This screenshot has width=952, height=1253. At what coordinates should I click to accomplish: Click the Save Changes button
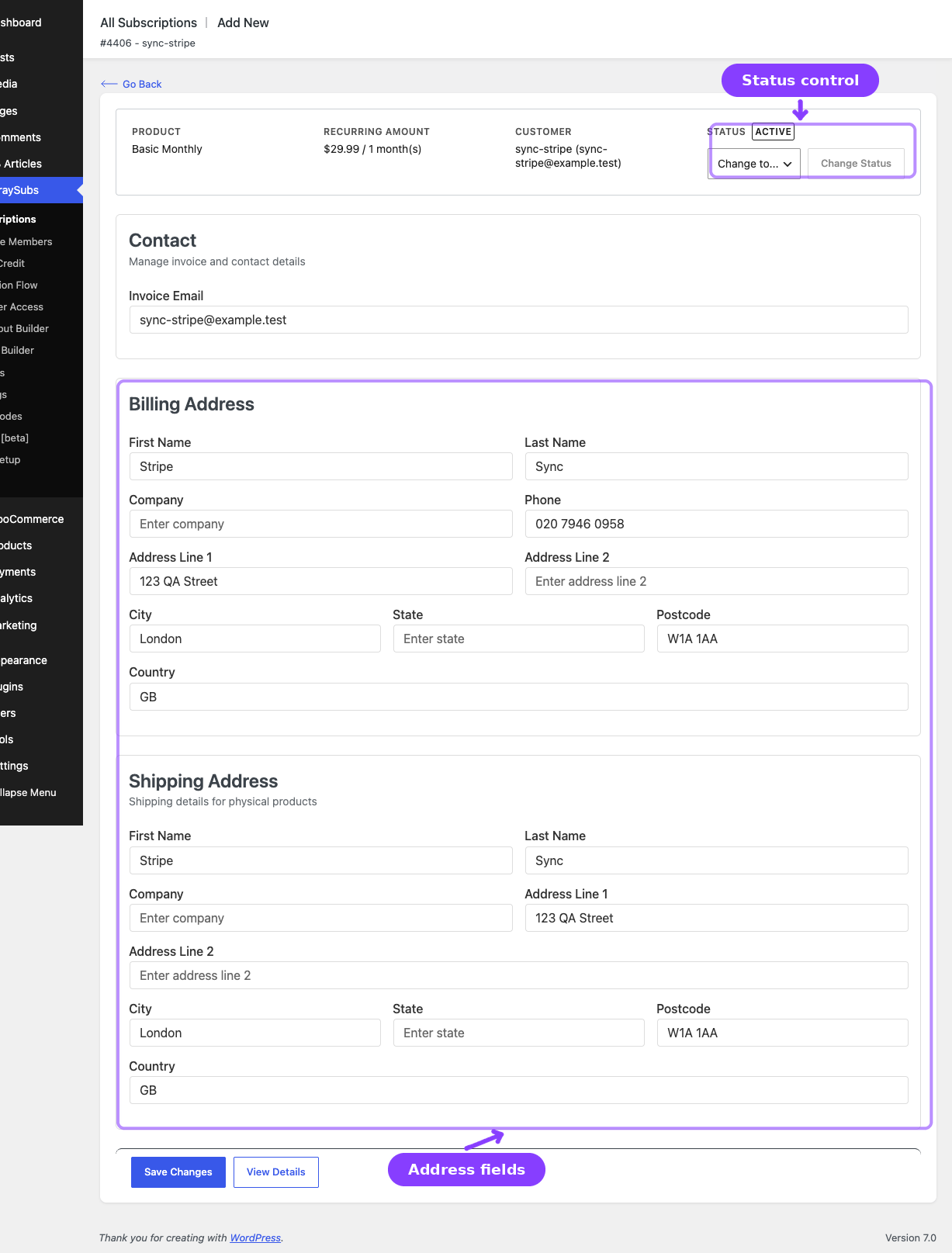(178, 1172)
